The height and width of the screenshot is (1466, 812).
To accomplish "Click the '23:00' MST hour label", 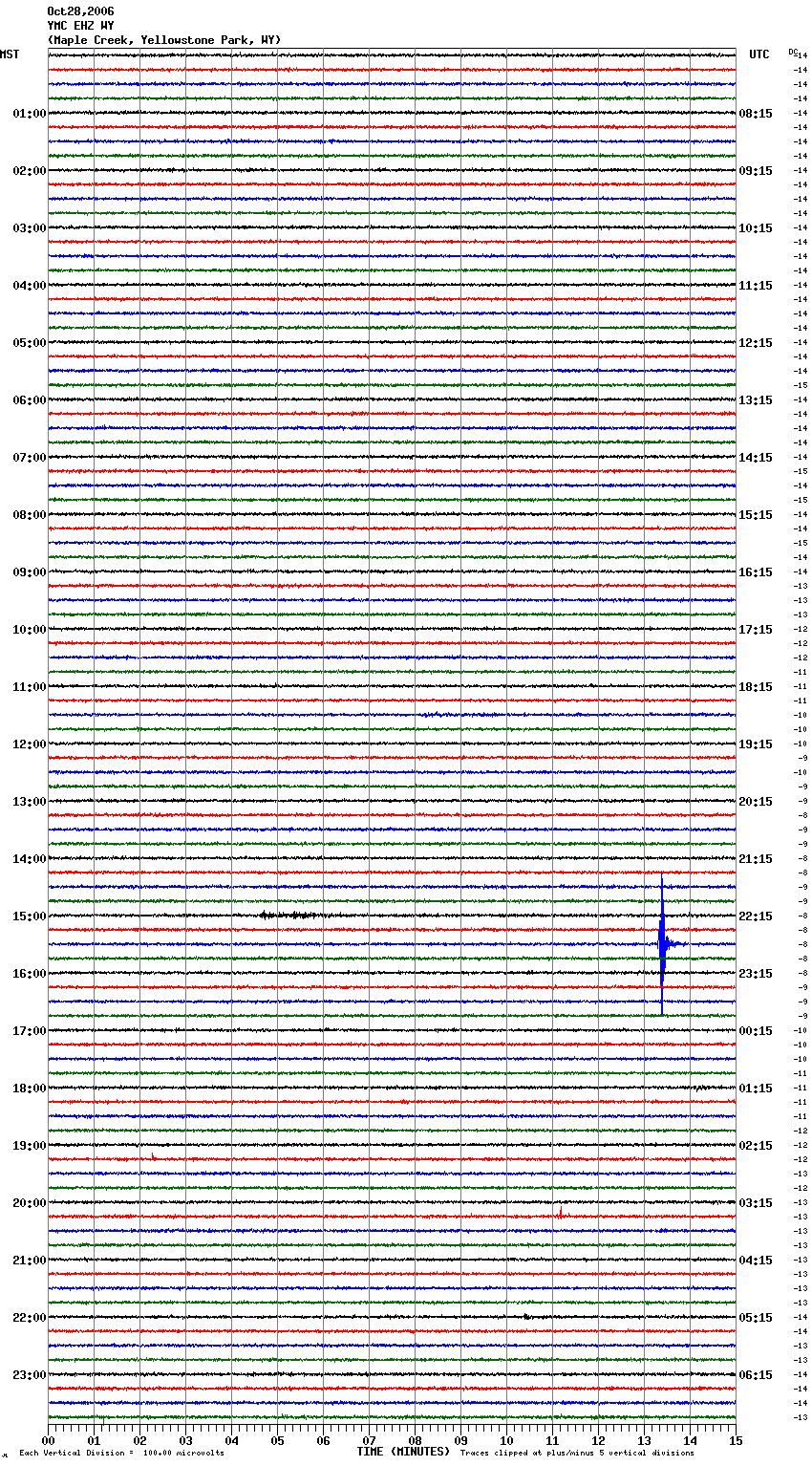I will tap(30, 1375).
